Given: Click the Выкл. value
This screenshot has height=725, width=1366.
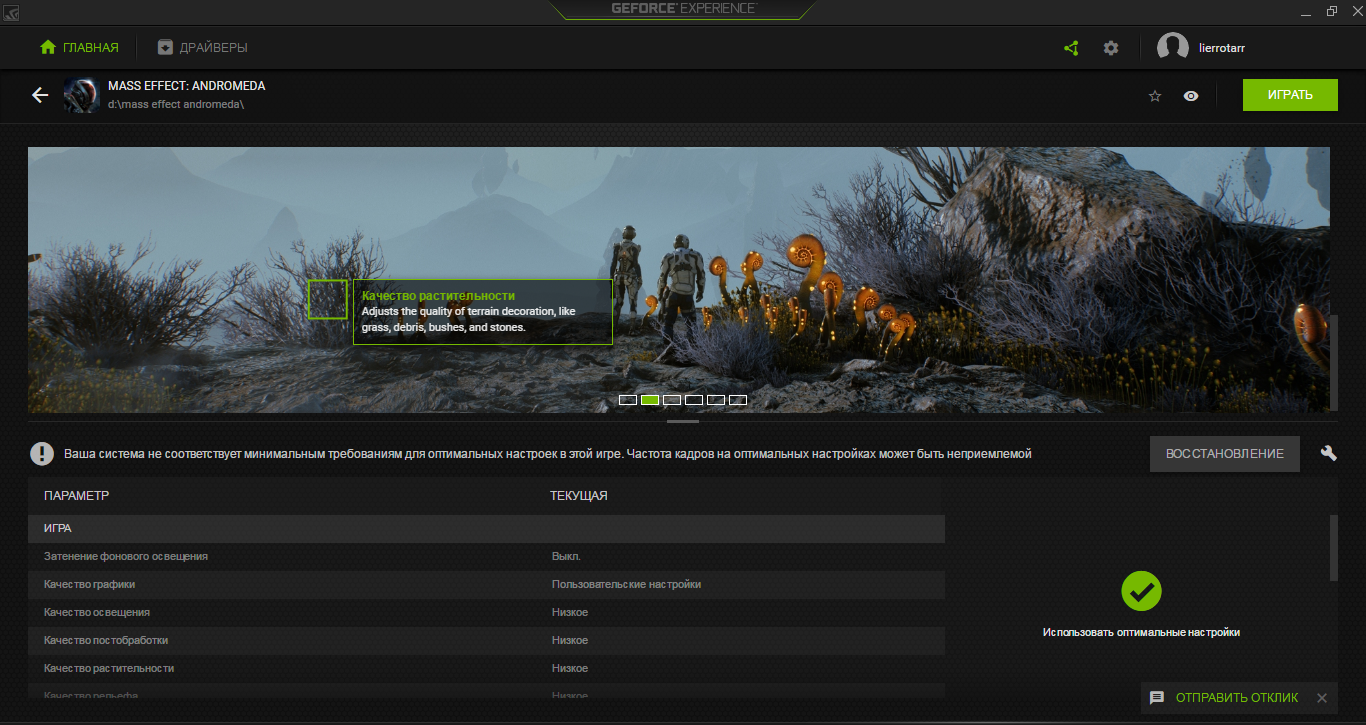Looking at the screenshot, I should coord(566,556).
